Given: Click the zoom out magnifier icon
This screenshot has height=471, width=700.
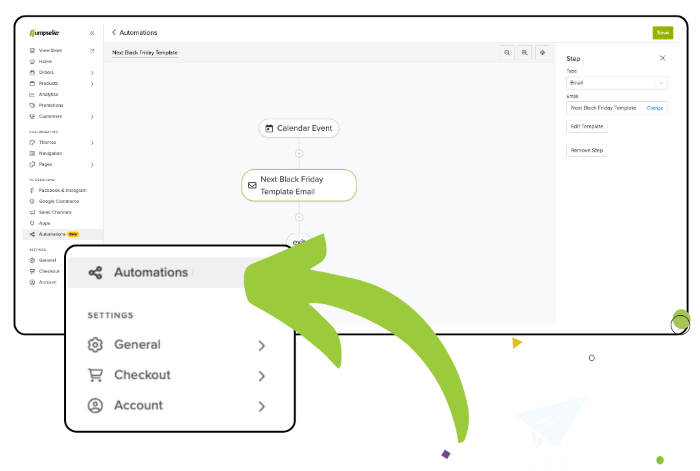Looking at the screenshot, I should pos(507,52).
